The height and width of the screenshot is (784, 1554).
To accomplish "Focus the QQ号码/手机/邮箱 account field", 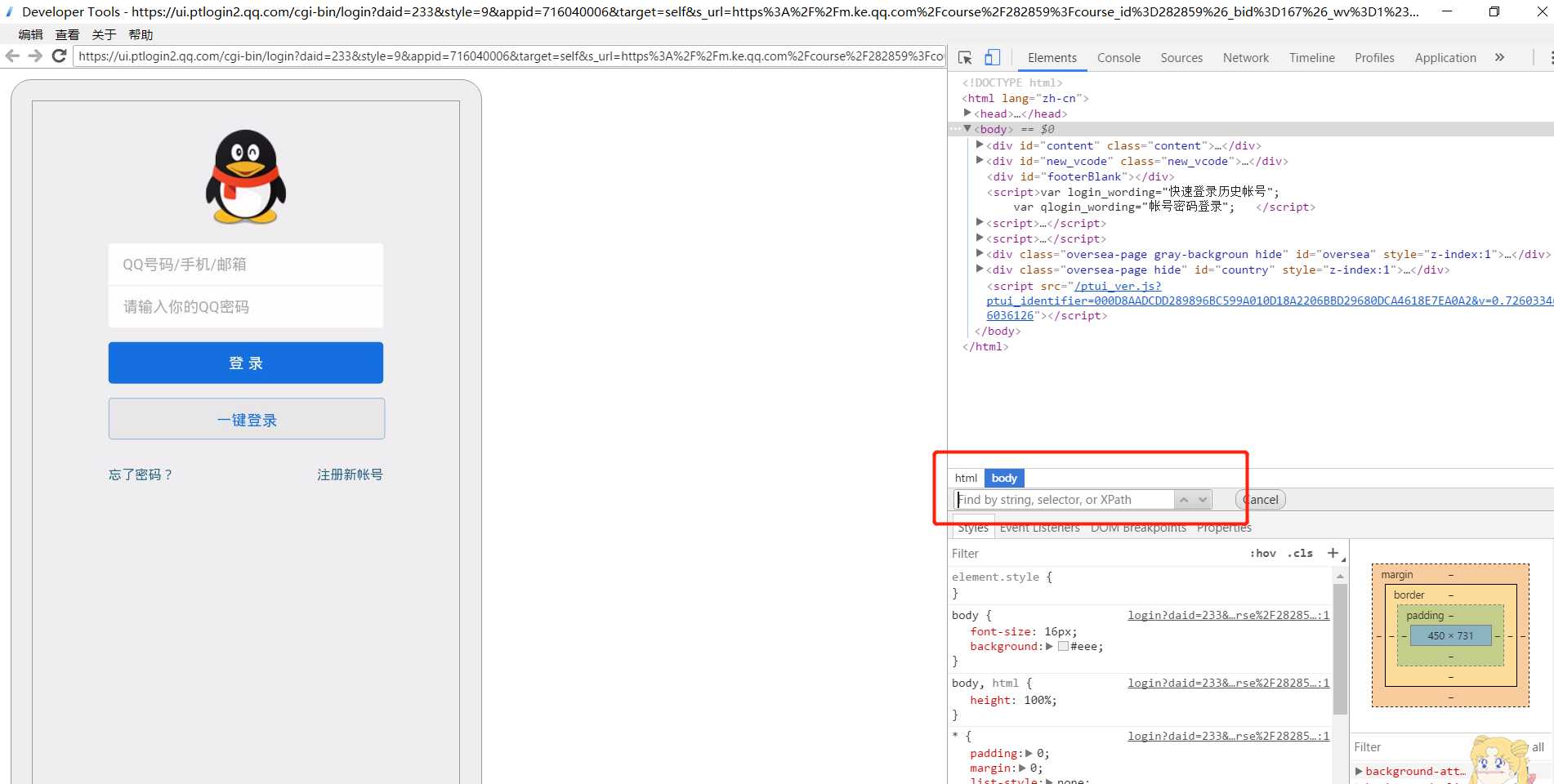I will [x=246, y=265].
